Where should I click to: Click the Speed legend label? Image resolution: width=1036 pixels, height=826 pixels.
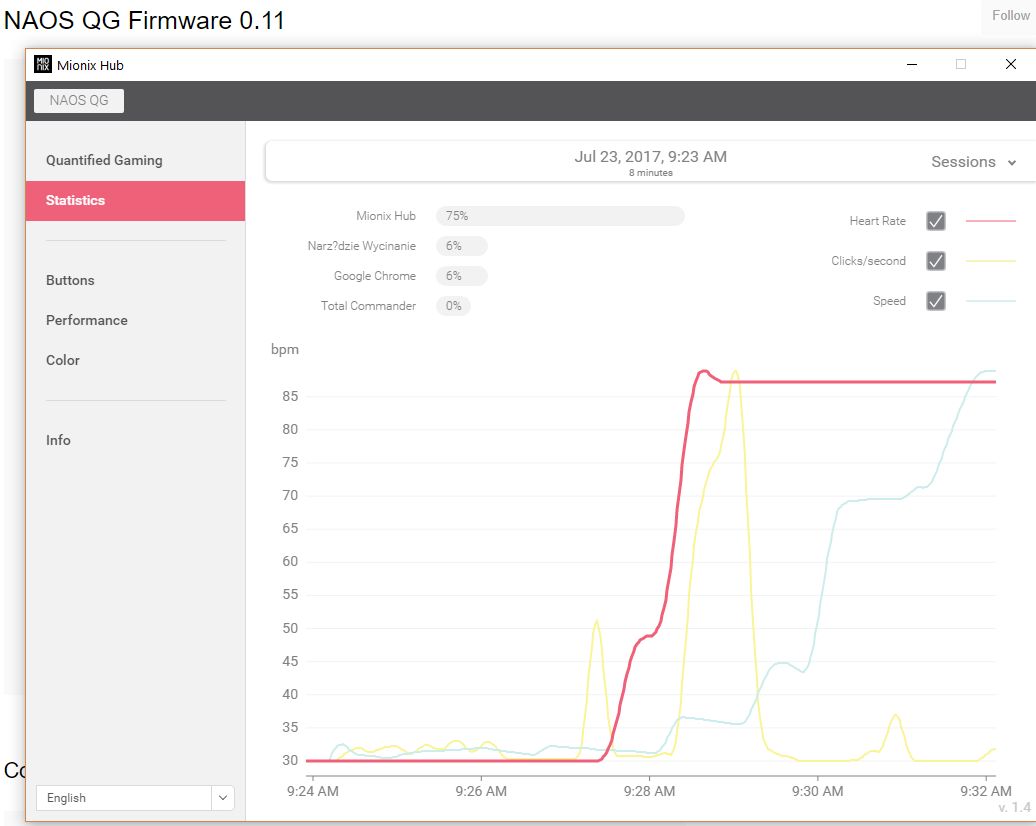pyautogui.click(x=889, y=301)
